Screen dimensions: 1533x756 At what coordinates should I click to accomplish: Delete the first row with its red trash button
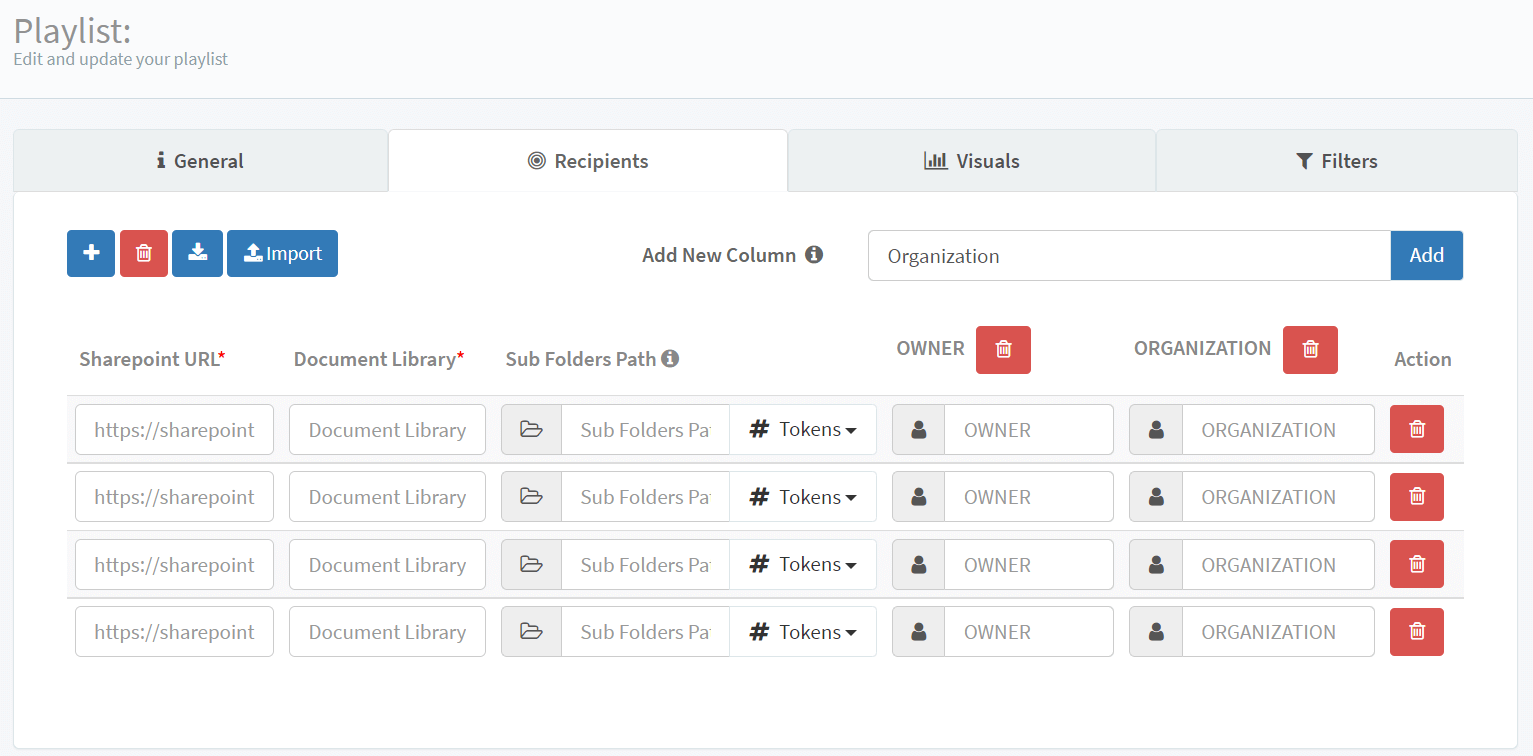1416,429
